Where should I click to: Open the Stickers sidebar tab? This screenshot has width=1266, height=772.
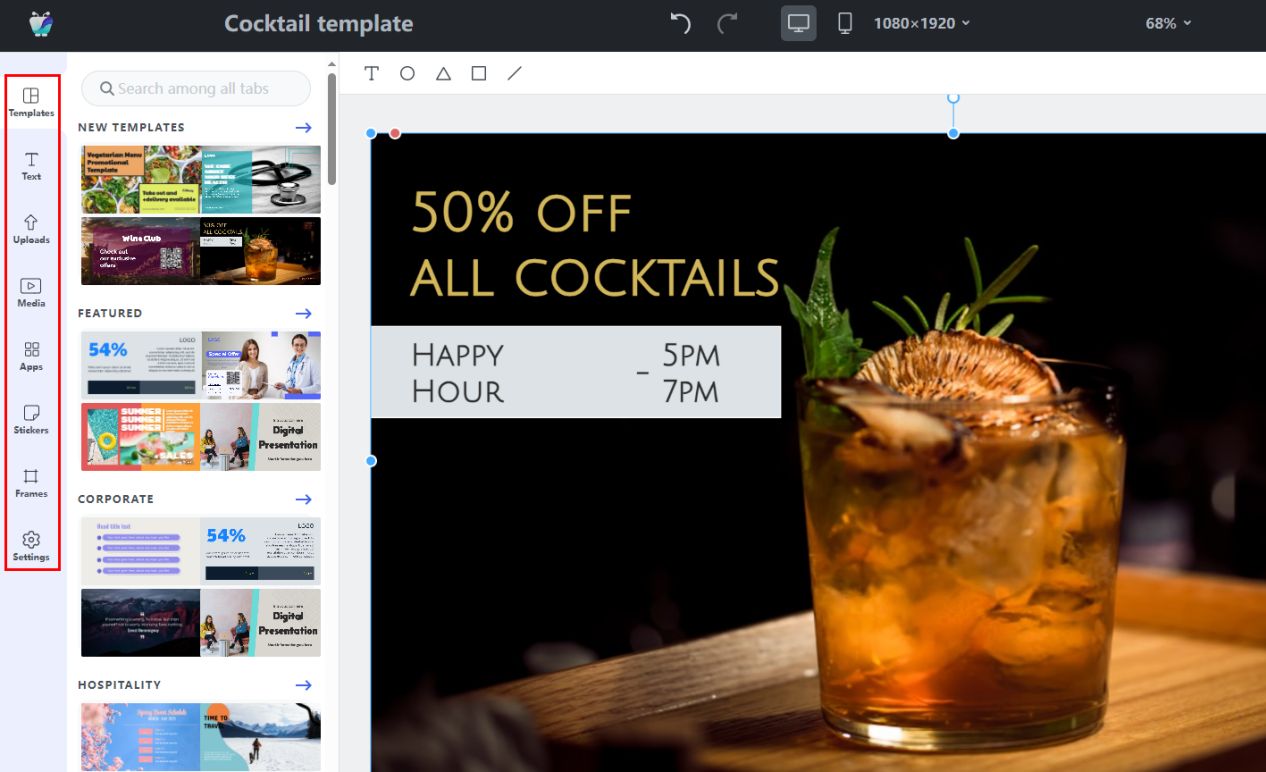tap(32, 420)
